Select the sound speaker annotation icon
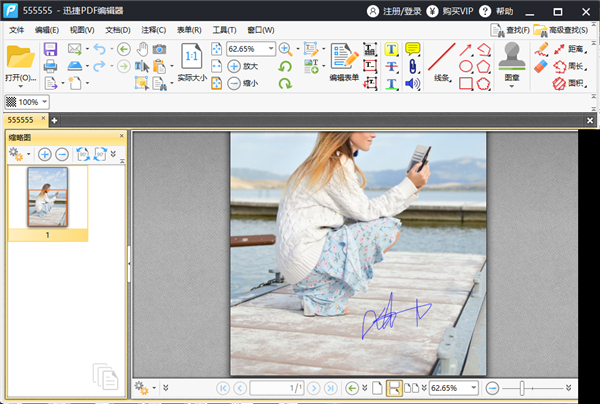Image resolution: width=600 pixels, height=404 pixels. point(412,84)
